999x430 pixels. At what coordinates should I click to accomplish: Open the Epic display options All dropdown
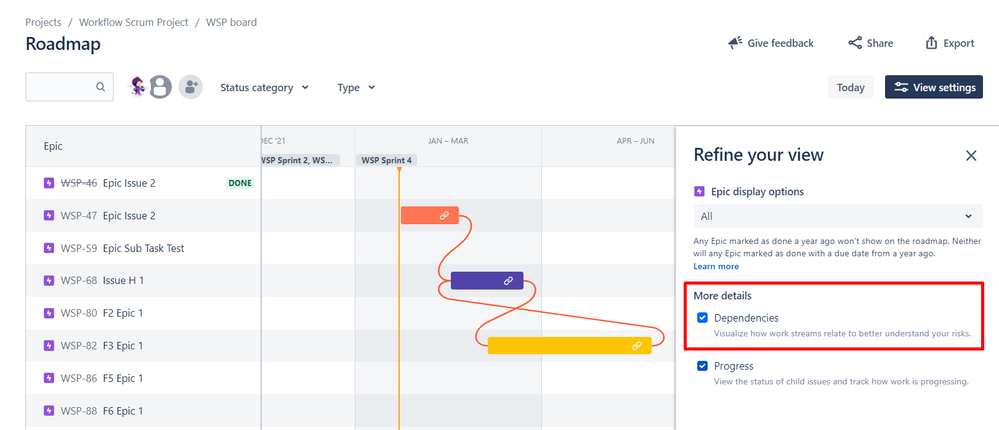click(838, 216)
